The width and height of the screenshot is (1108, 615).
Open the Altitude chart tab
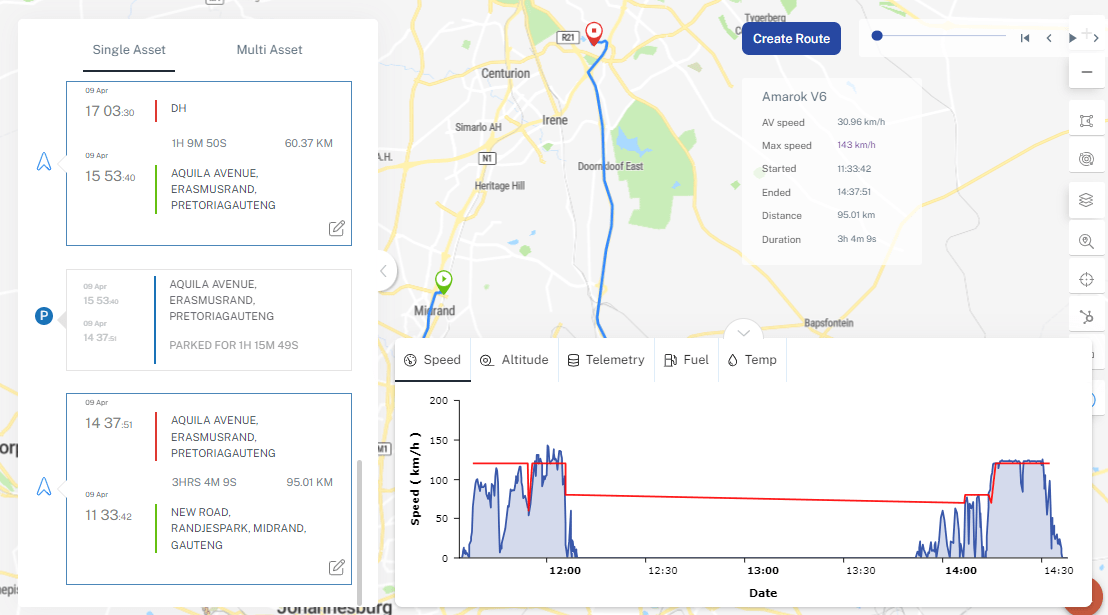[514, 360]
